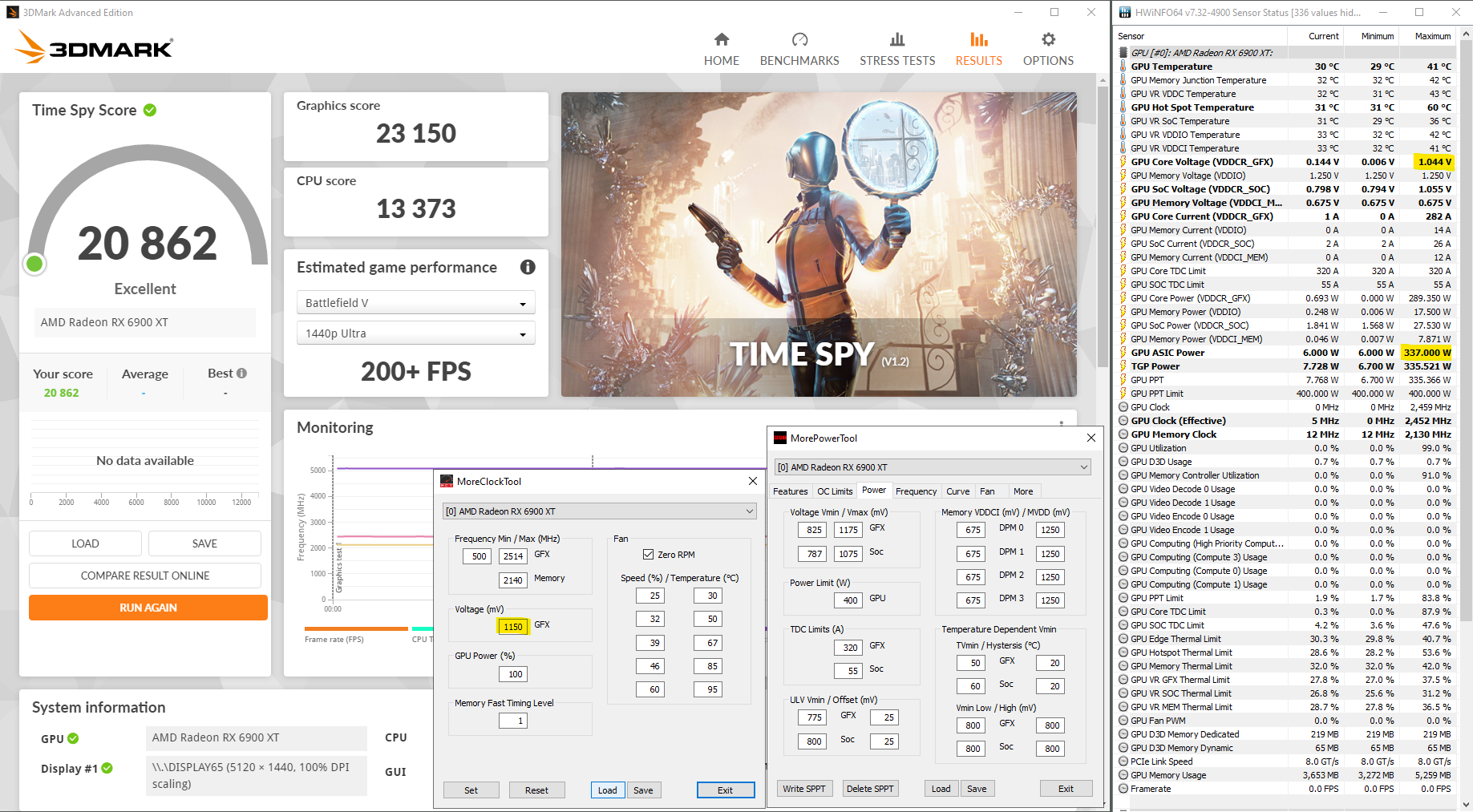Screen dimensions: 1473x812
Task: Click the GPU Clock sensor icon in HWiNFO
Action: pyautogui.click(x=1123, y=407)
